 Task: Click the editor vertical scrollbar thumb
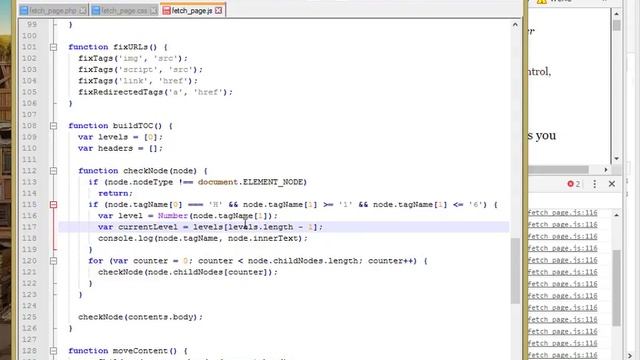click(515, 271)
